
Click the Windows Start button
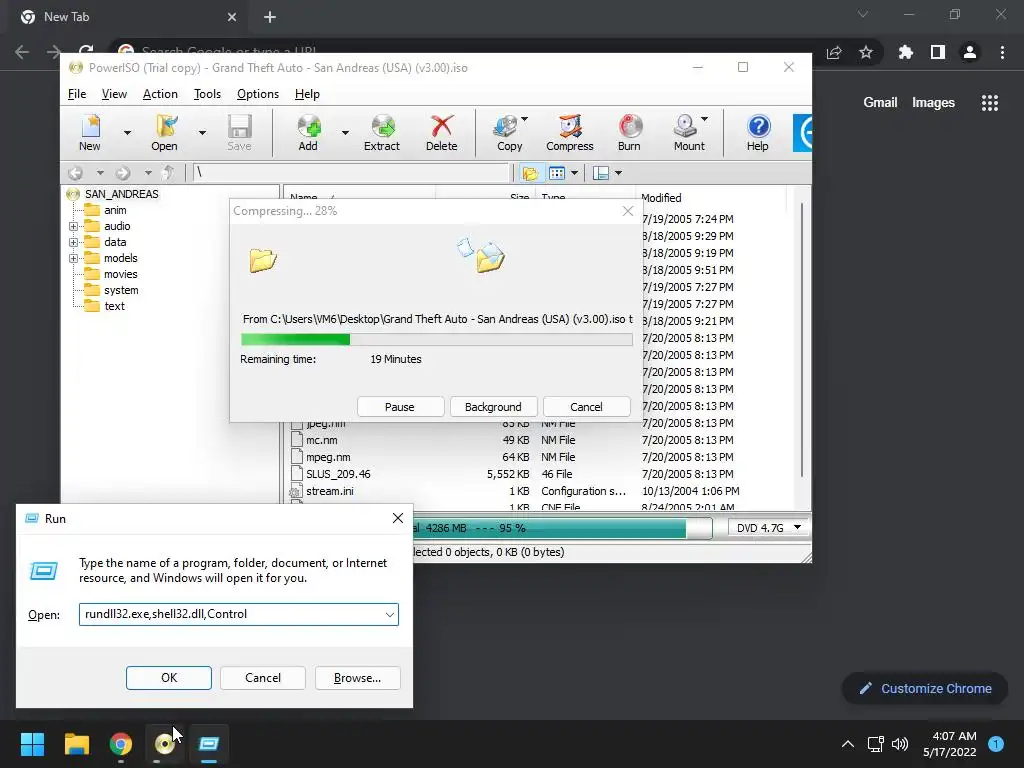pyautogui.click(x=33, y=744)
